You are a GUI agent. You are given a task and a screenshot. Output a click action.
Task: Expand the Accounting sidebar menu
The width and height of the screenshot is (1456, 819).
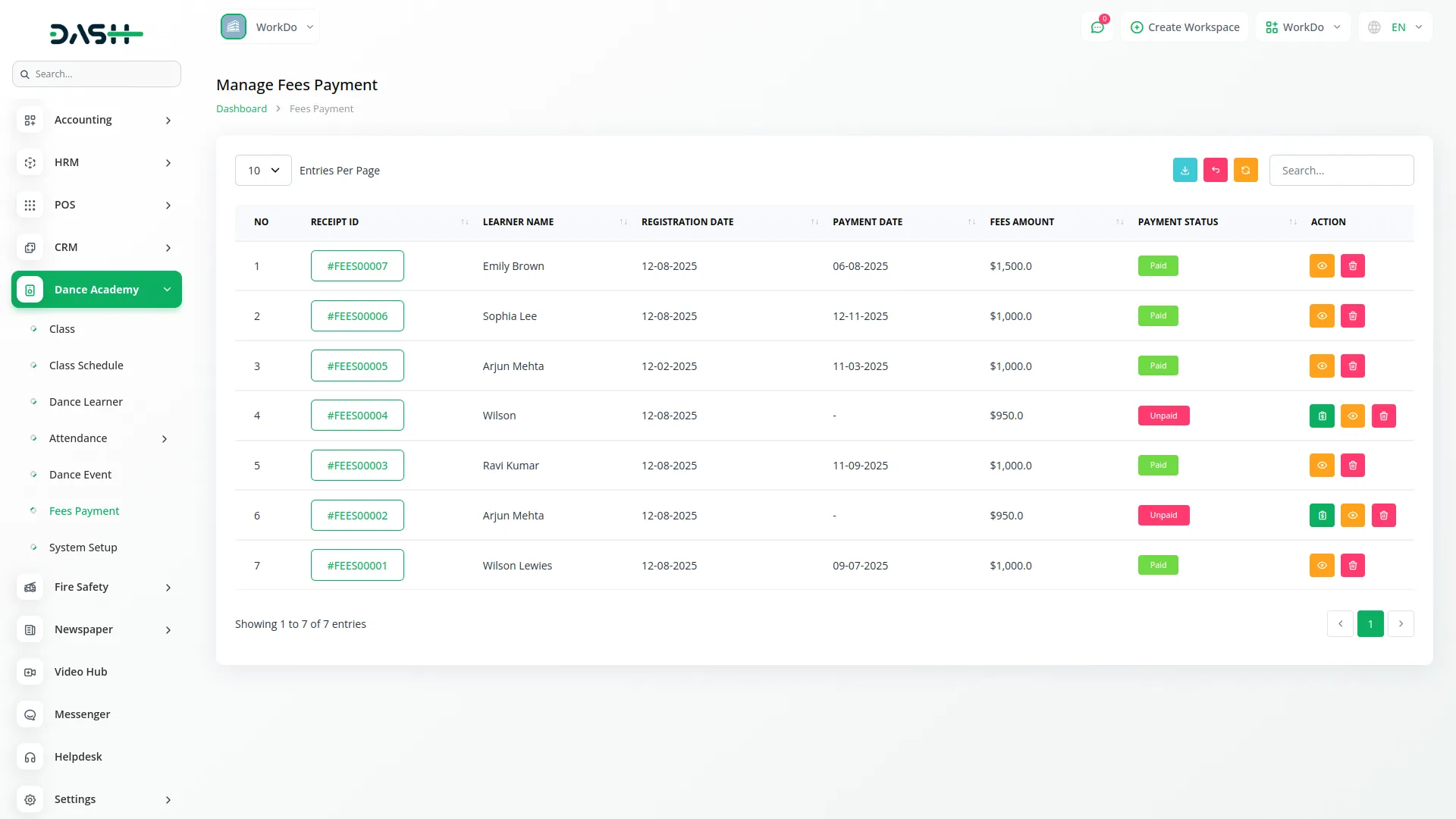96,120
